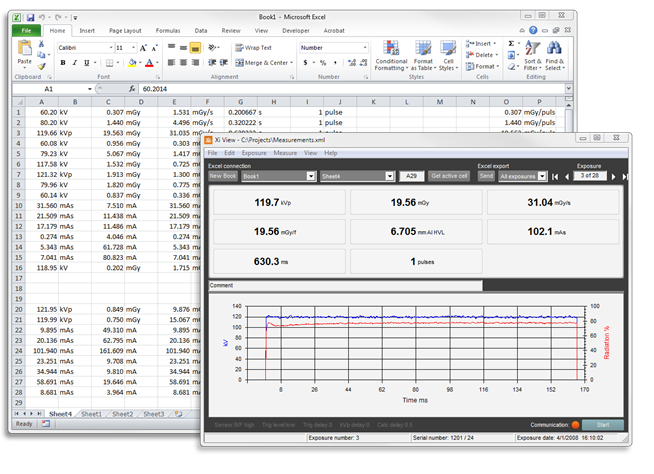Go to next exposure with right arrow
The height and width of the screenshot is (474, 654).
point(613,177)
